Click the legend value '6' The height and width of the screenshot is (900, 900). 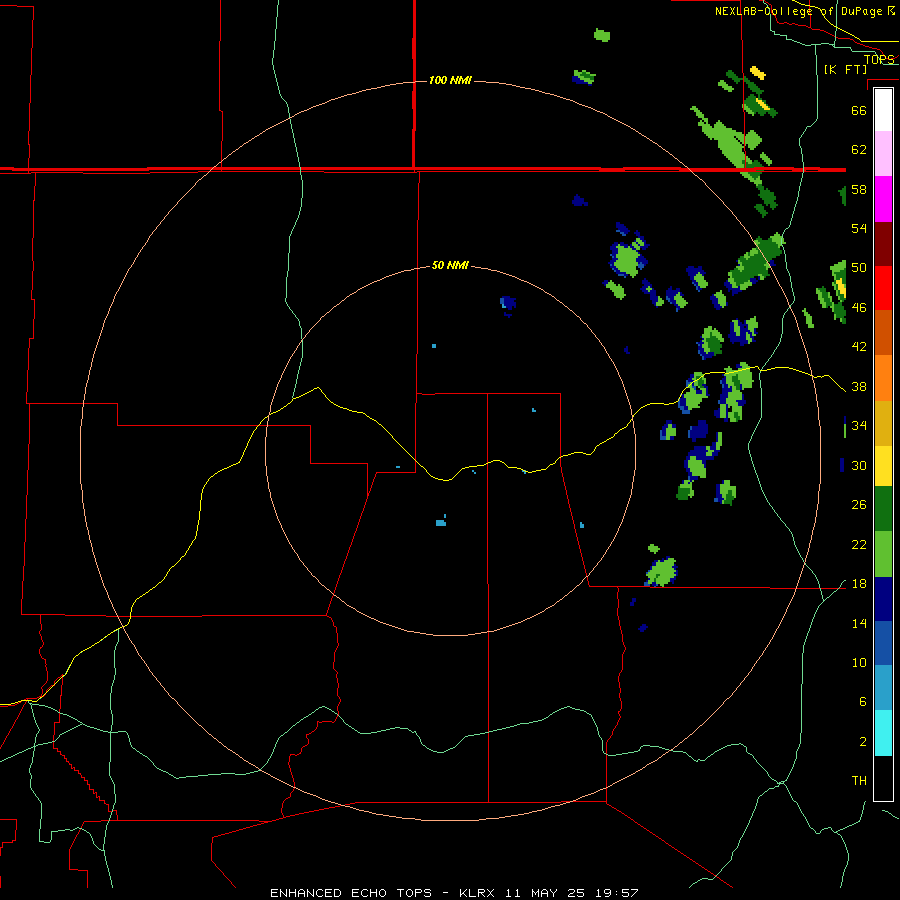(x=862, y=701)
